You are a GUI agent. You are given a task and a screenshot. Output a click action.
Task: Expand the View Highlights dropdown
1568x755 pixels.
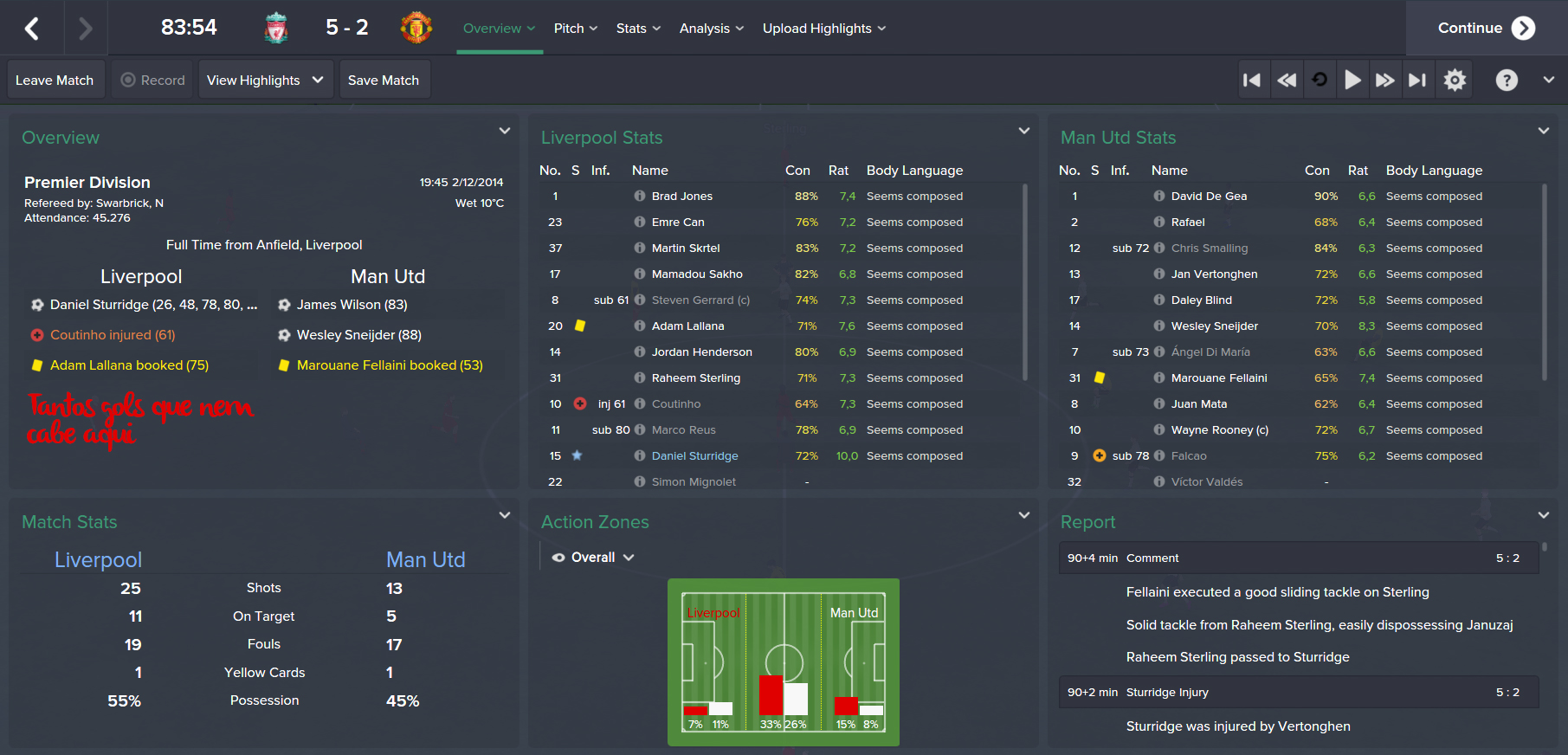tap(265, 81)
